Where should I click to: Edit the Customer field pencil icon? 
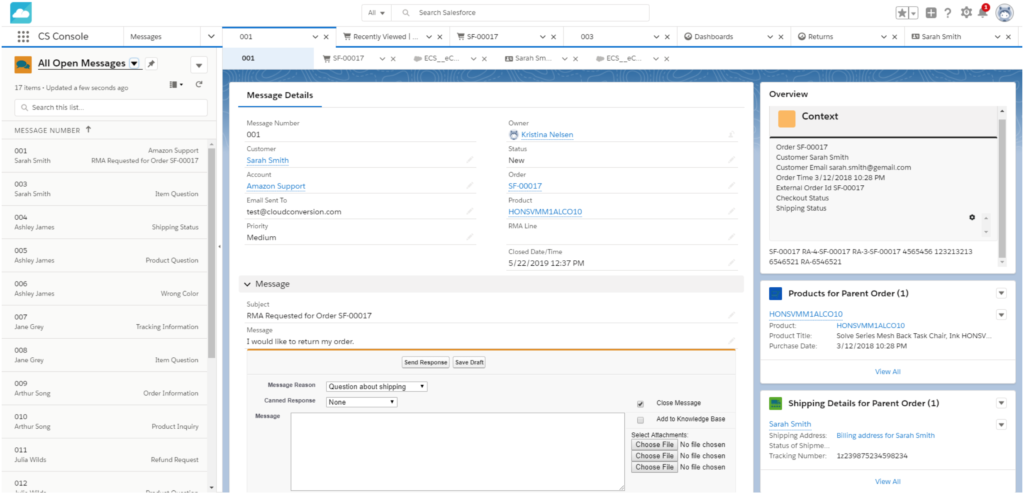[x=470, y=160]
